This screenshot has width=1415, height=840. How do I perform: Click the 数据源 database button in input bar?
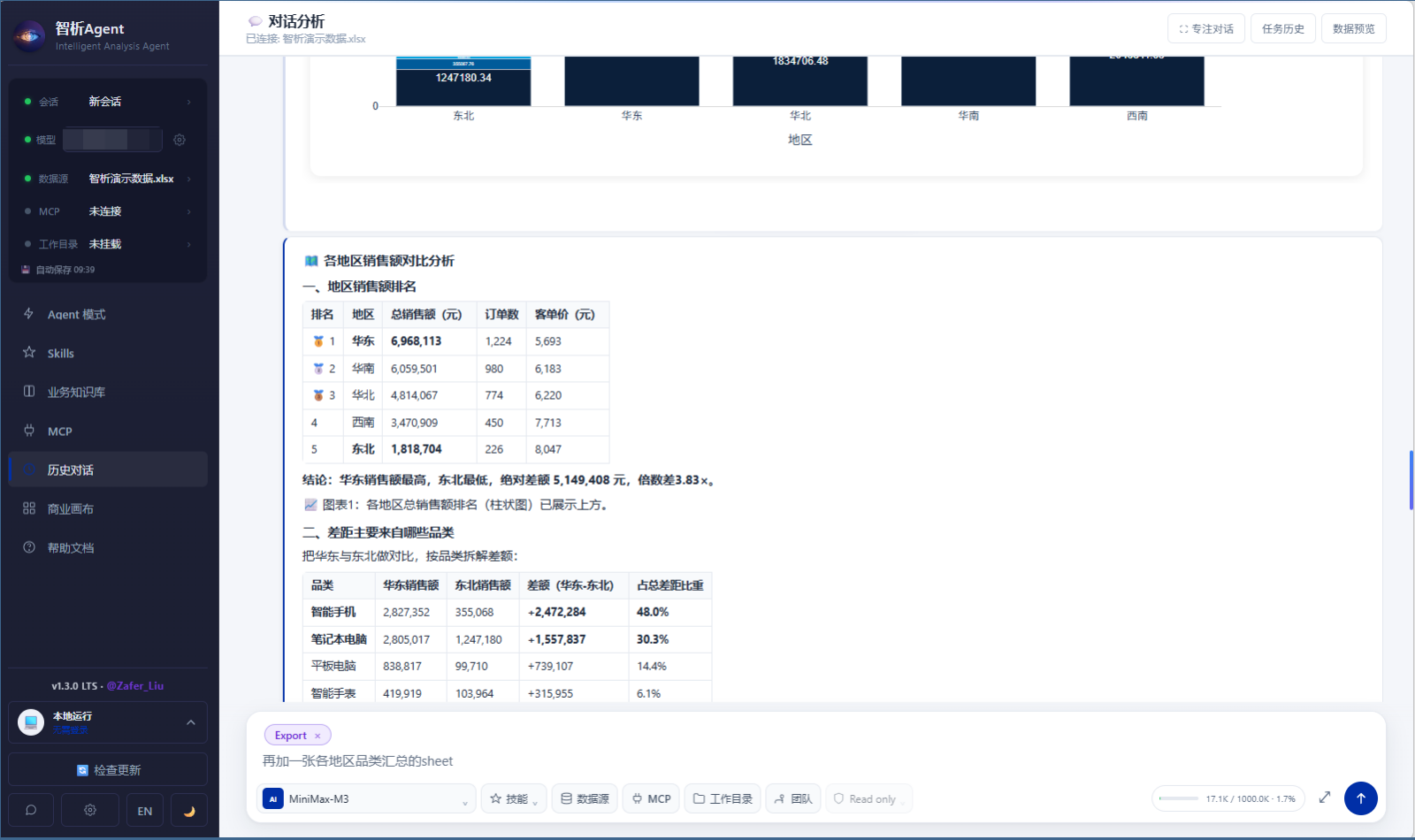(x=585, y=798)
